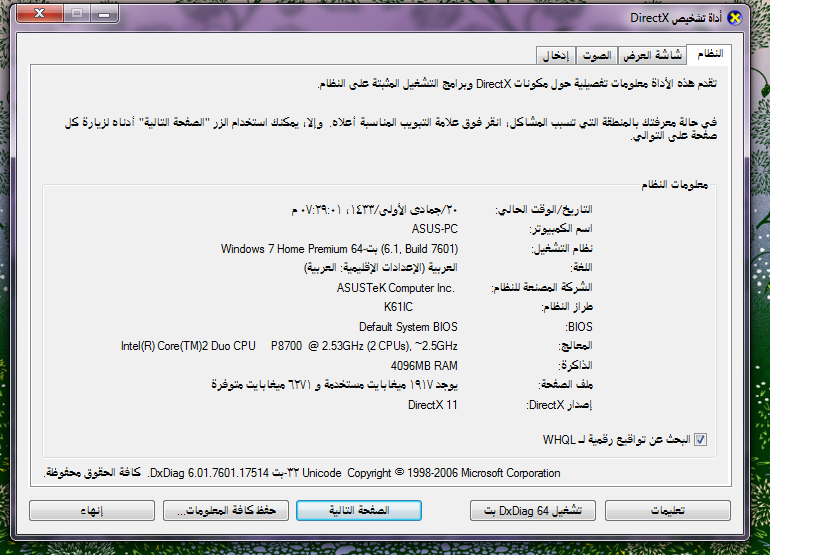Switch to the النظام tab
The height and width of the screenshot is (555, 819).
coord(709,54)
